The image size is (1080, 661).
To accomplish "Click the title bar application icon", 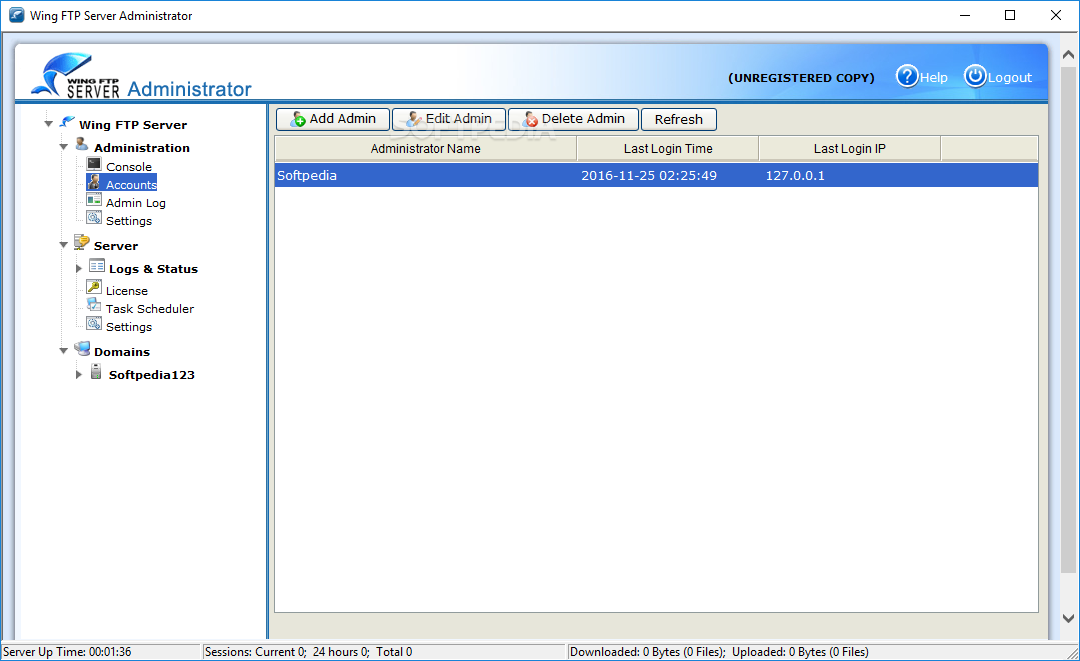I will point(17,15).
